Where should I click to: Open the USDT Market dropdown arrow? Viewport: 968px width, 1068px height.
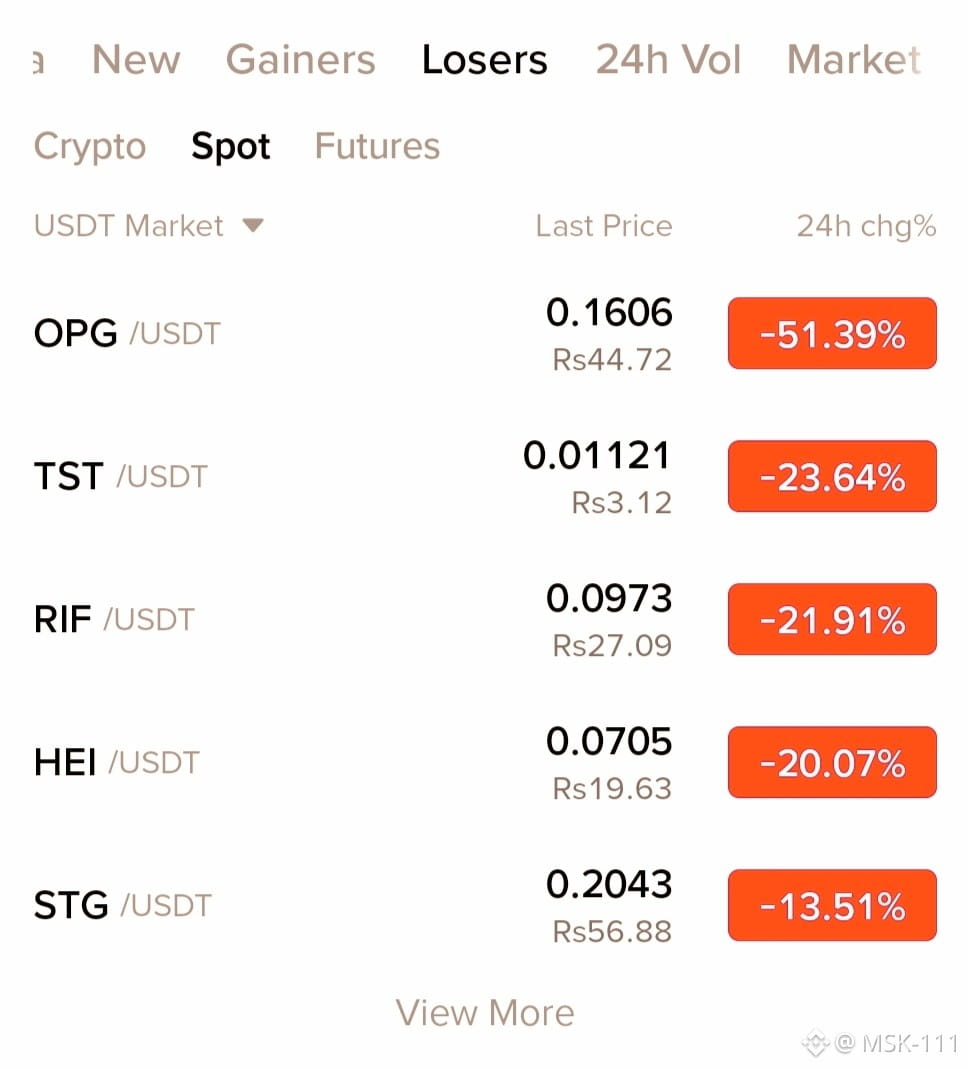pos(253,225)
